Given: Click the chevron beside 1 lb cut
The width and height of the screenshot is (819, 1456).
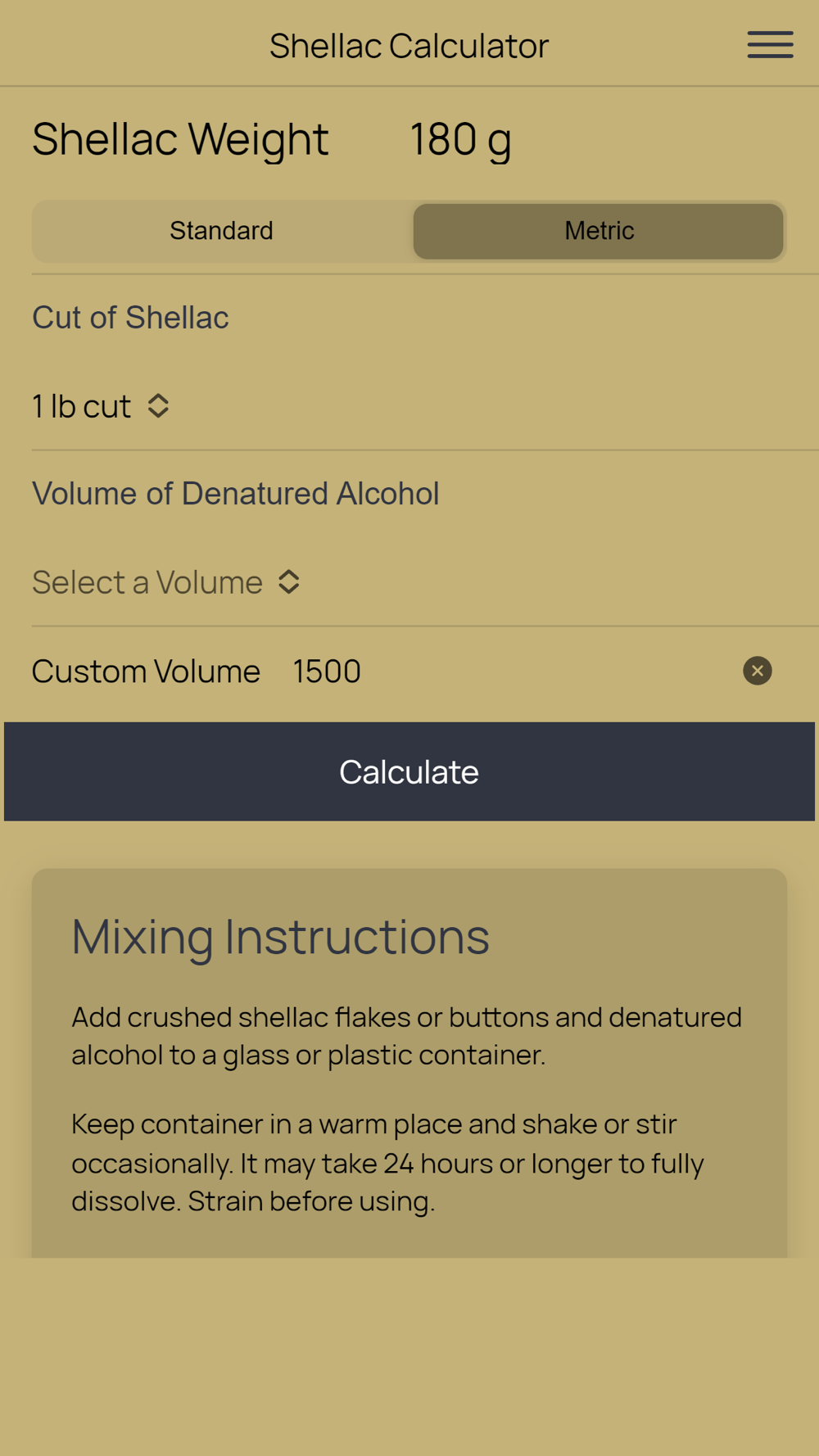Looking at the screenshot, I should tap(158, 406).
